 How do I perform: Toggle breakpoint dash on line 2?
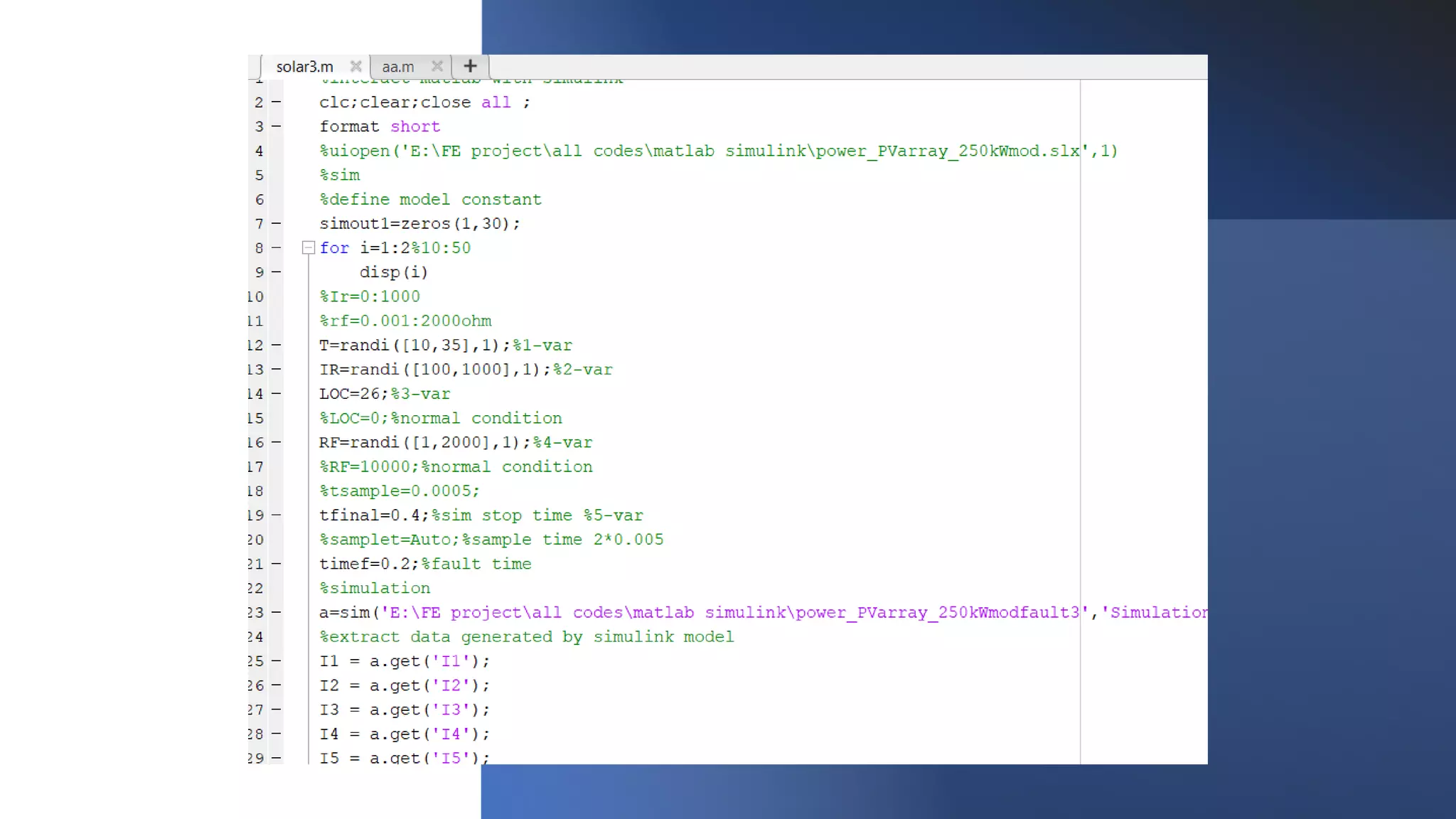pos(277,102)
